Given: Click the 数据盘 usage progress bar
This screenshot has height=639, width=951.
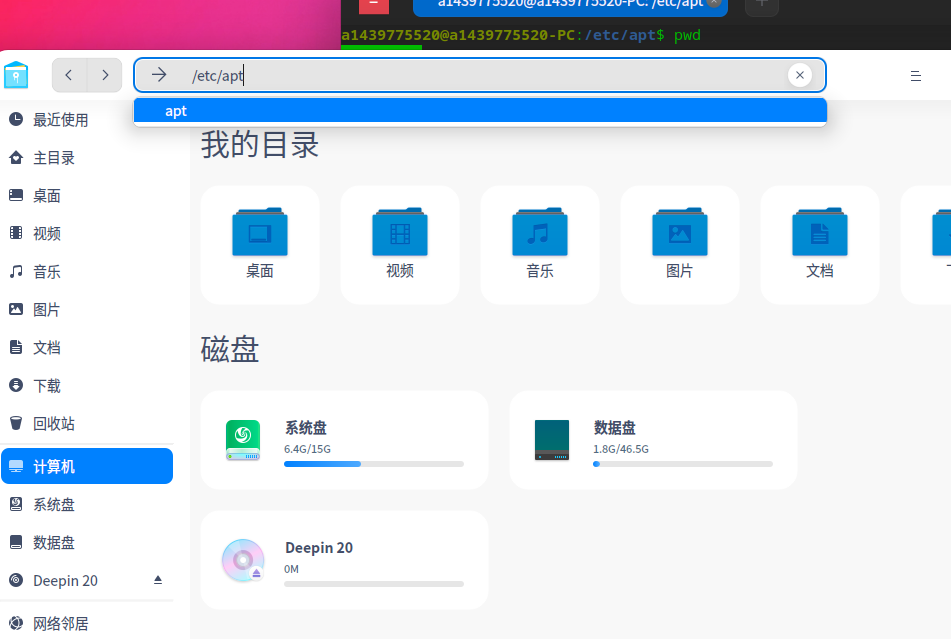Looking at the screenshot, I should click(x=683, y=464).
